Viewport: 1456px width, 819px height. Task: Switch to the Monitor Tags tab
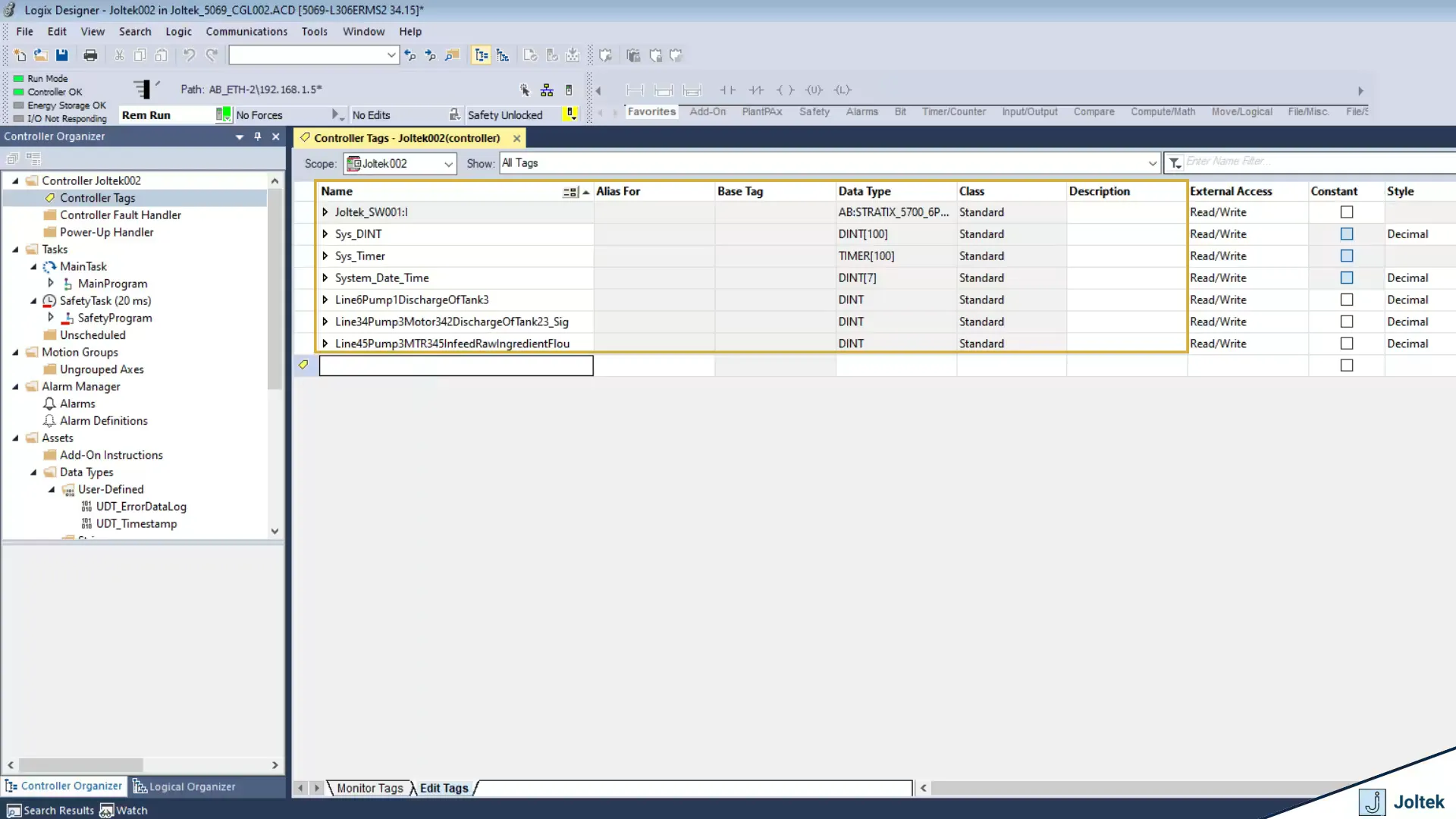[x=369, y=789]
